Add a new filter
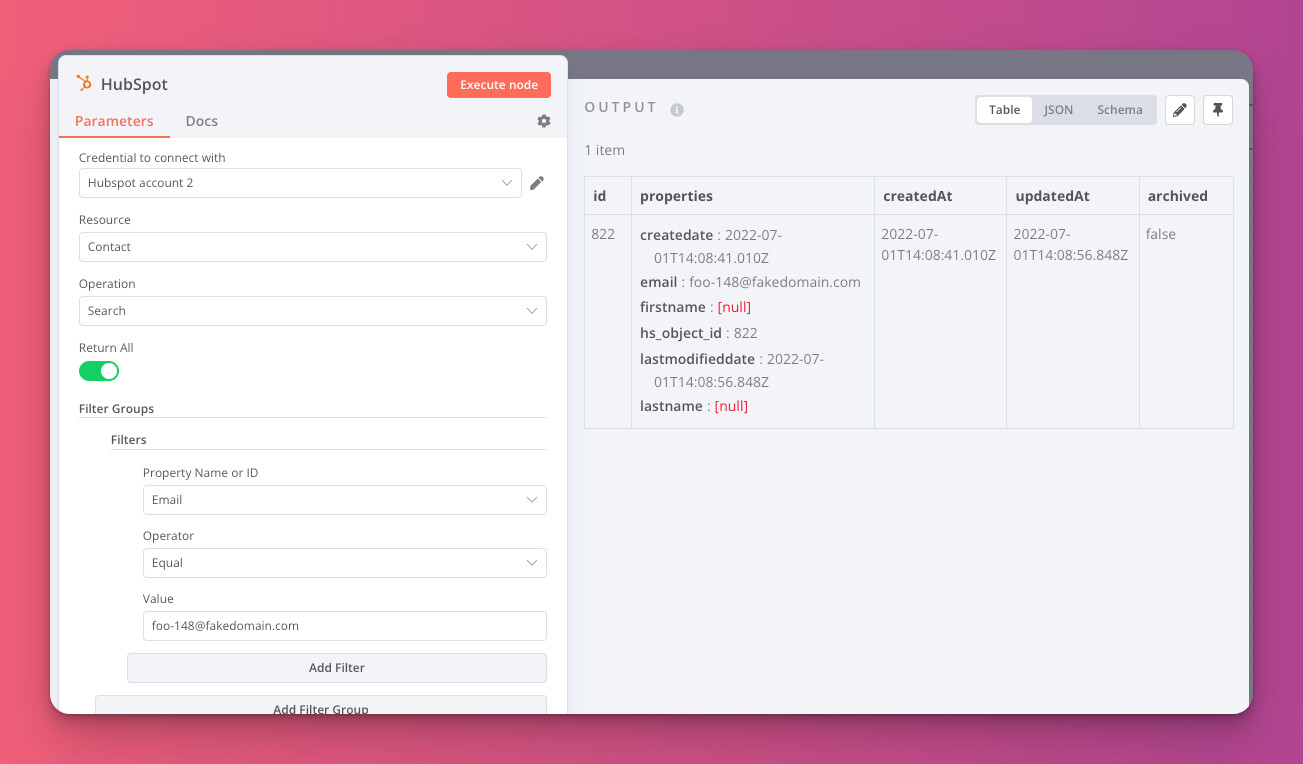This screenshot has height=764, width=1303. [337, 668]
